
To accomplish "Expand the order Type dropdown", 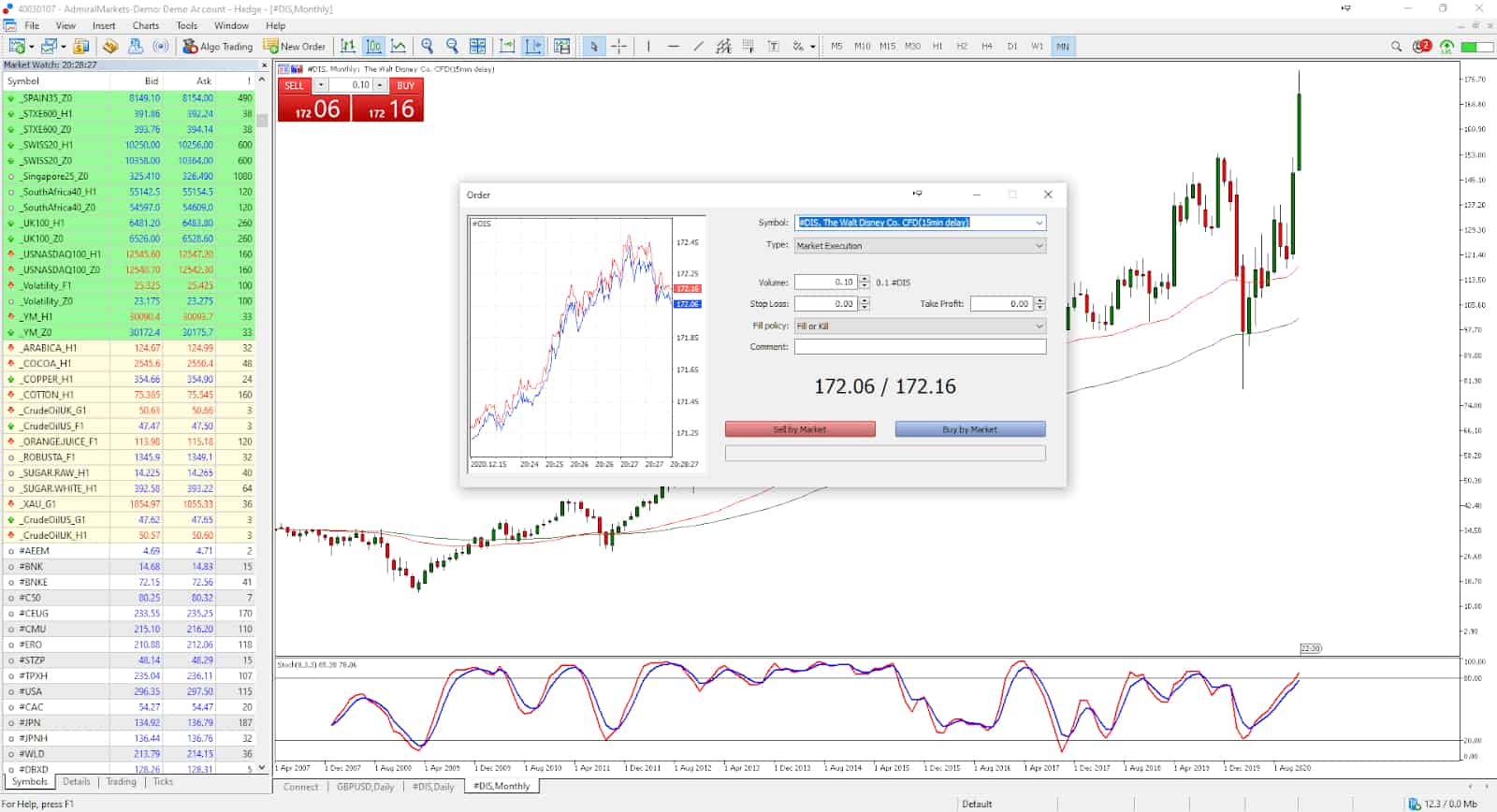I will [1039, 245].
